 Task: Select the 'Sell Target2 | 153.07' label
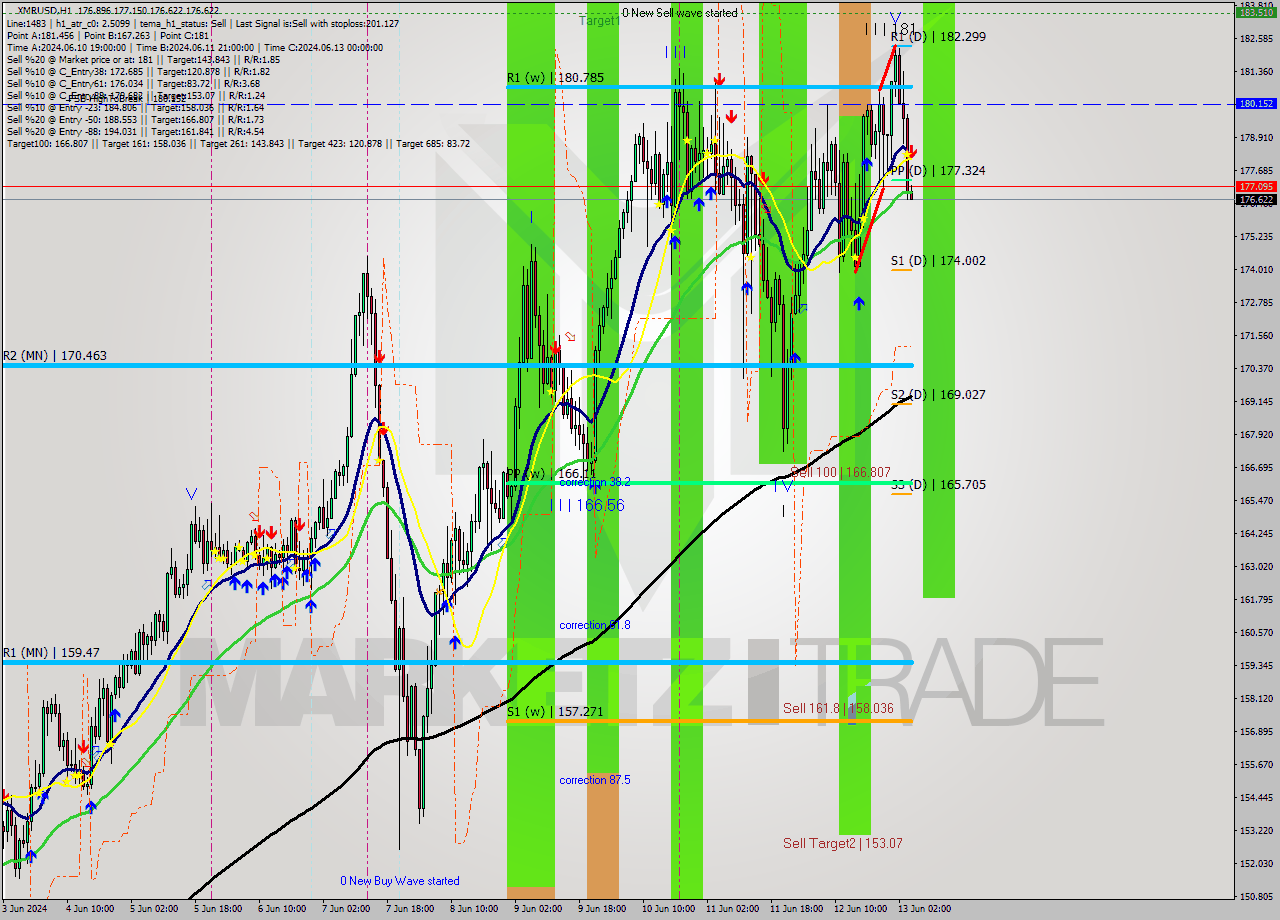(842, 843)
